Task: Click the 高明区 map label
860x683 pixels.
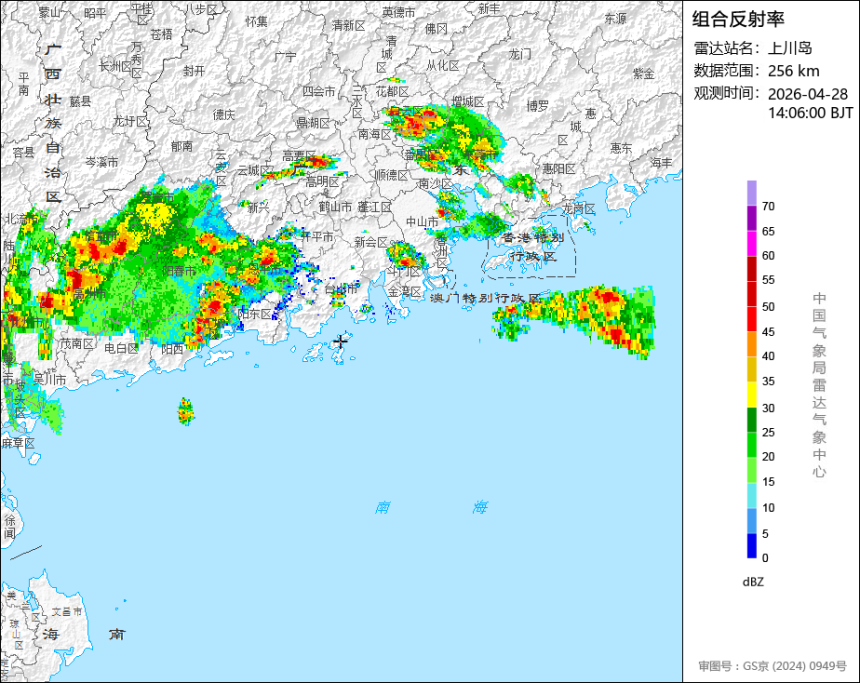Action: (x=322, y=181)
